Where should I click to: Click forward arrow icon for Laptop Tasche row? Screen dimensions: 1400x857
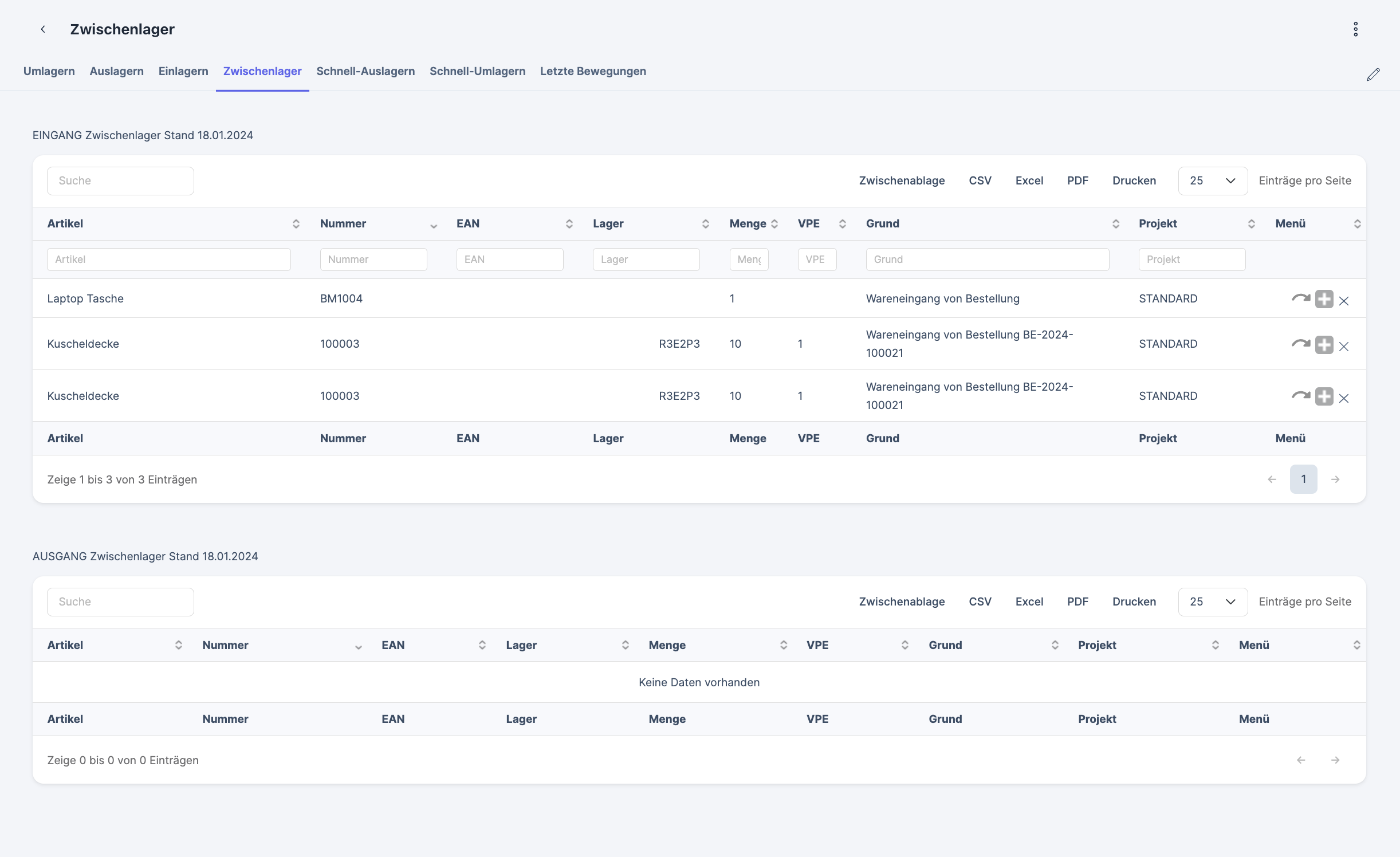1300,298
